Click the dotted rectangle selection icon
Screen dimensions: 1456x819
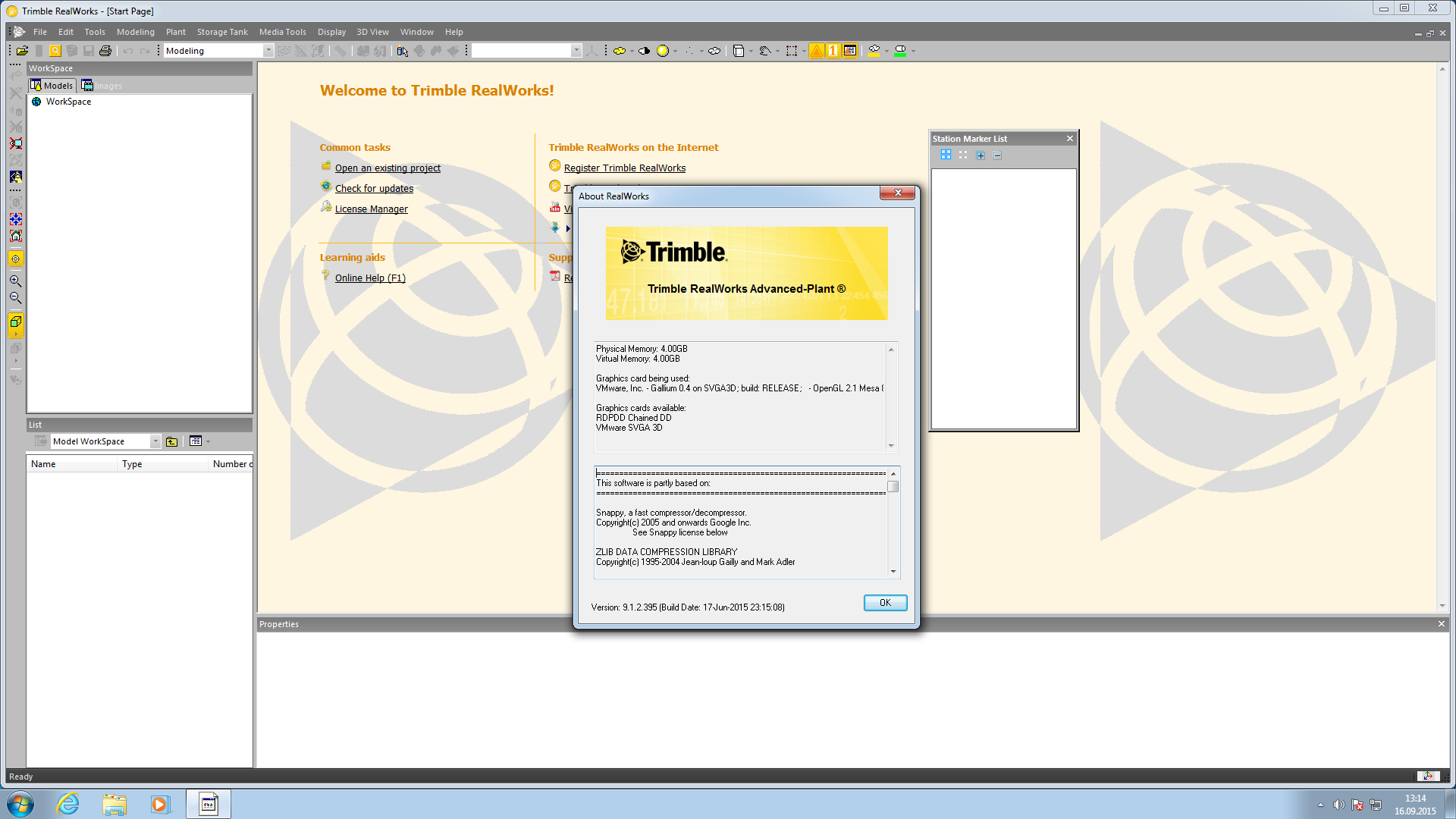792,51
